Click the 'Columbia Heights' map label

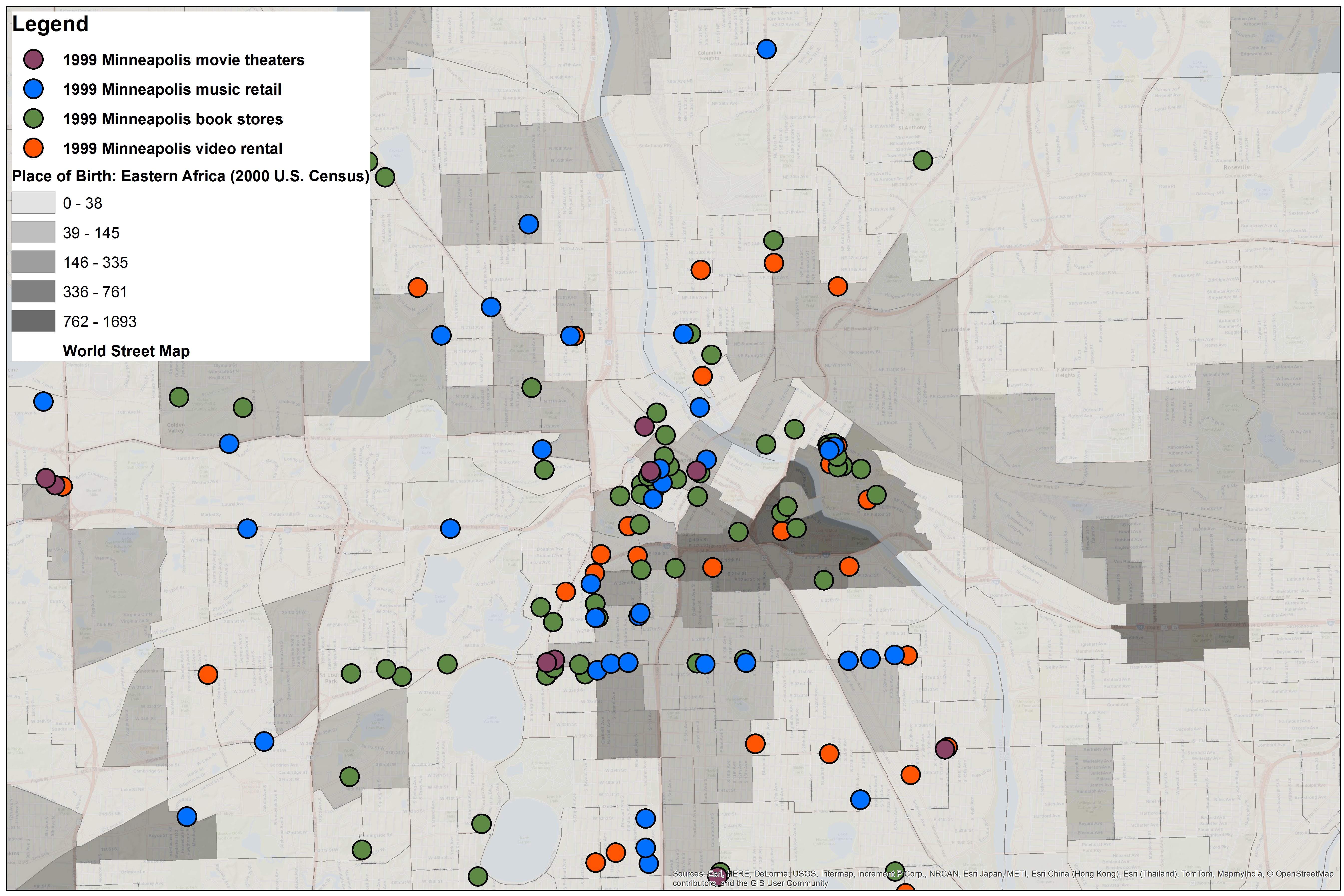coord(709,55)
